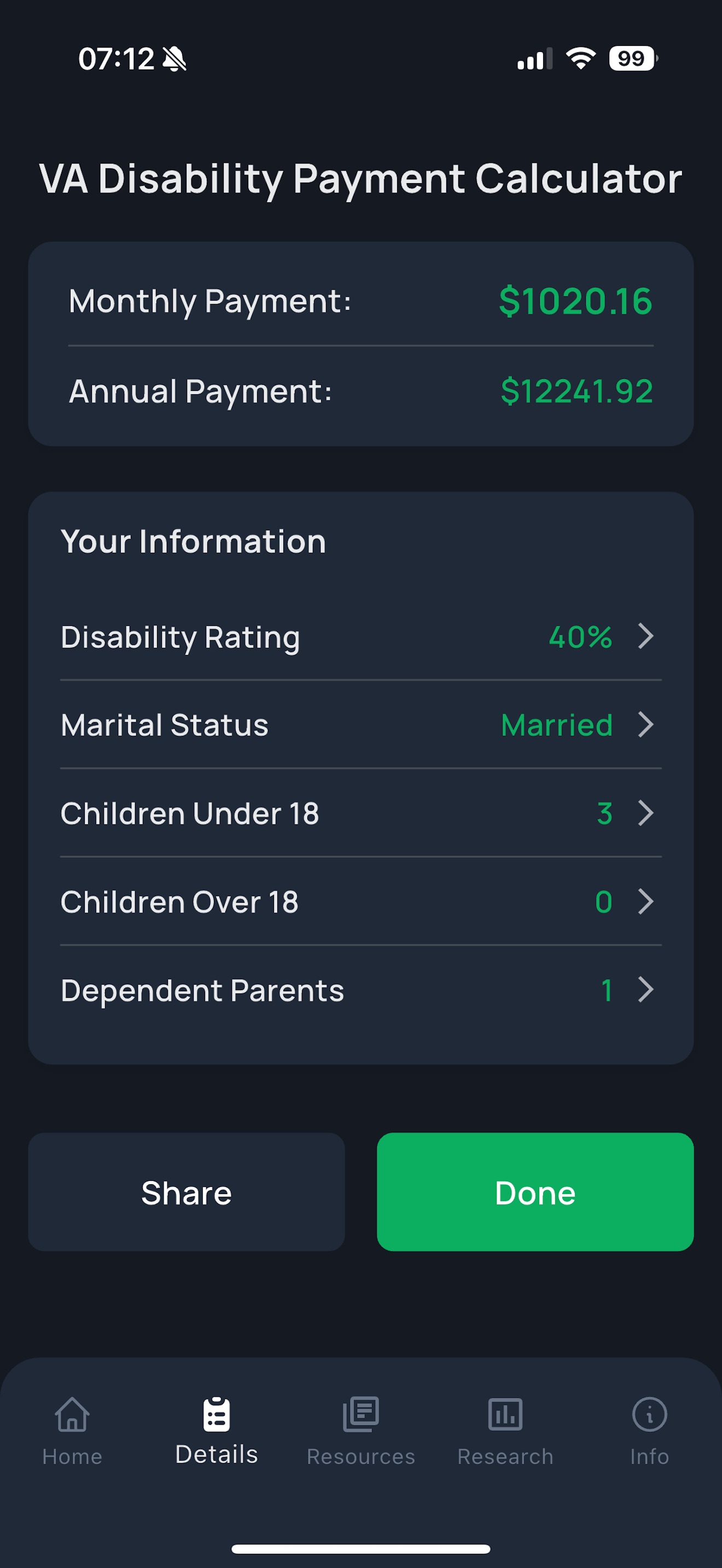Tap the Share button
The height and width of the screenshot is (1568, 722).
(x=187, y=1192)
